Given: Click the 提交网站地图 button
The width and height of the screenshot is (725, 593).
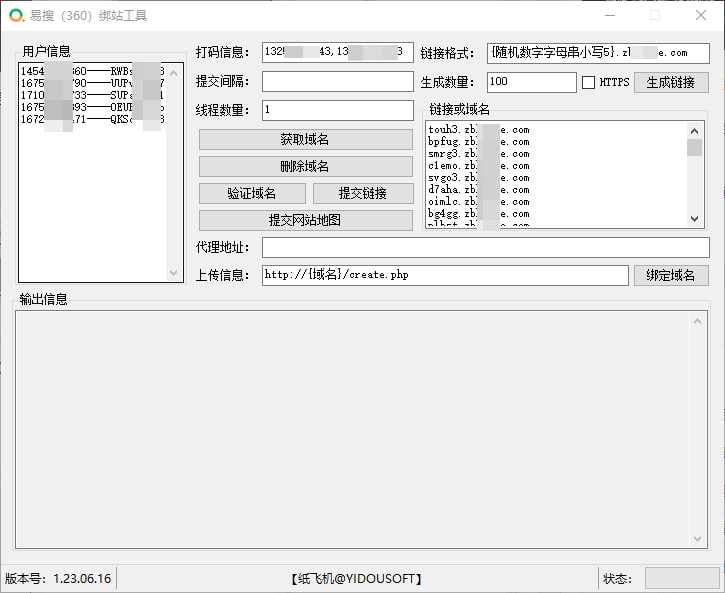Looking at the screenshot, I should (306, 220).
